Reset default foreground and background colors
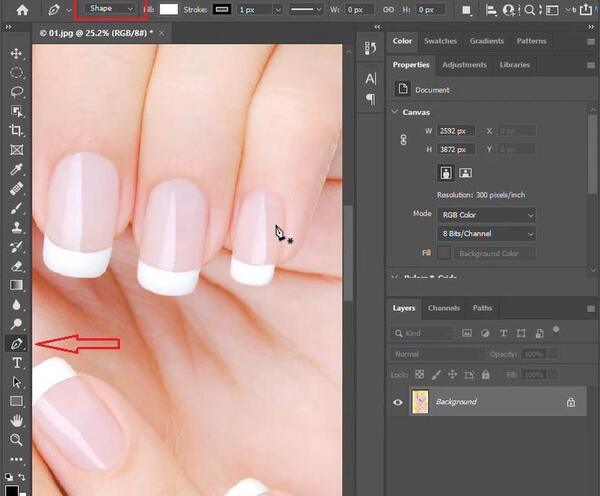 (x=8, y=477)
